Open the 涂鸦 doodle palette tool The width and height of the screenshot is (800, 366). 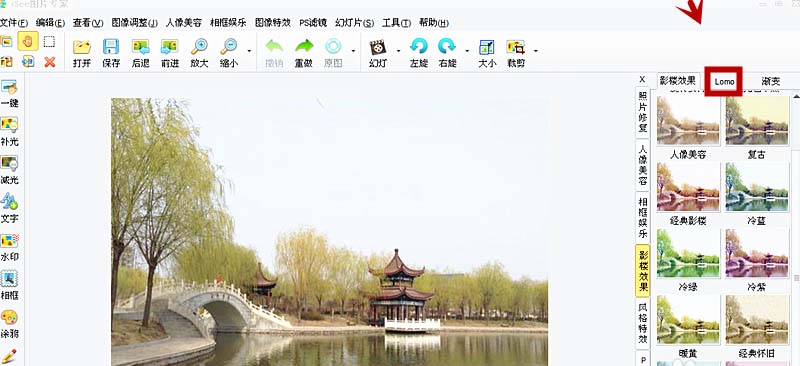[x=9, y=324]
